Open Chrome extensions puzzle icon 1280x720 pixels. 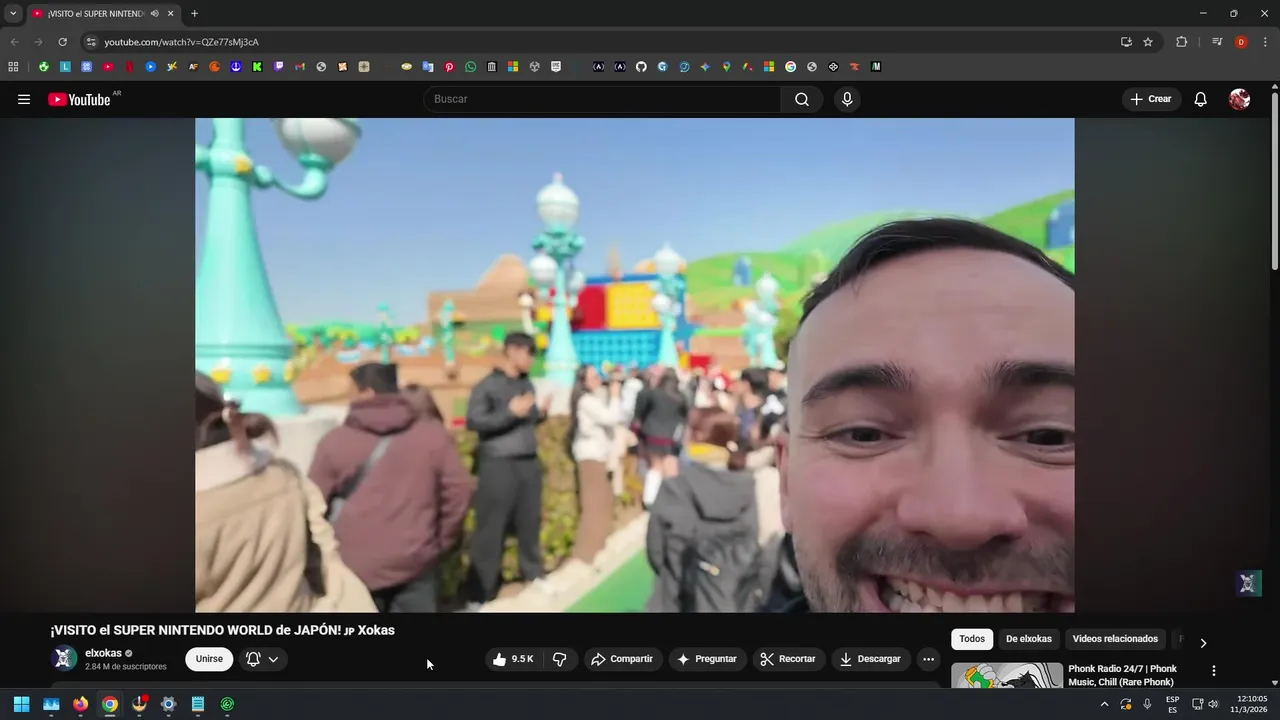tap(1182, 42)
